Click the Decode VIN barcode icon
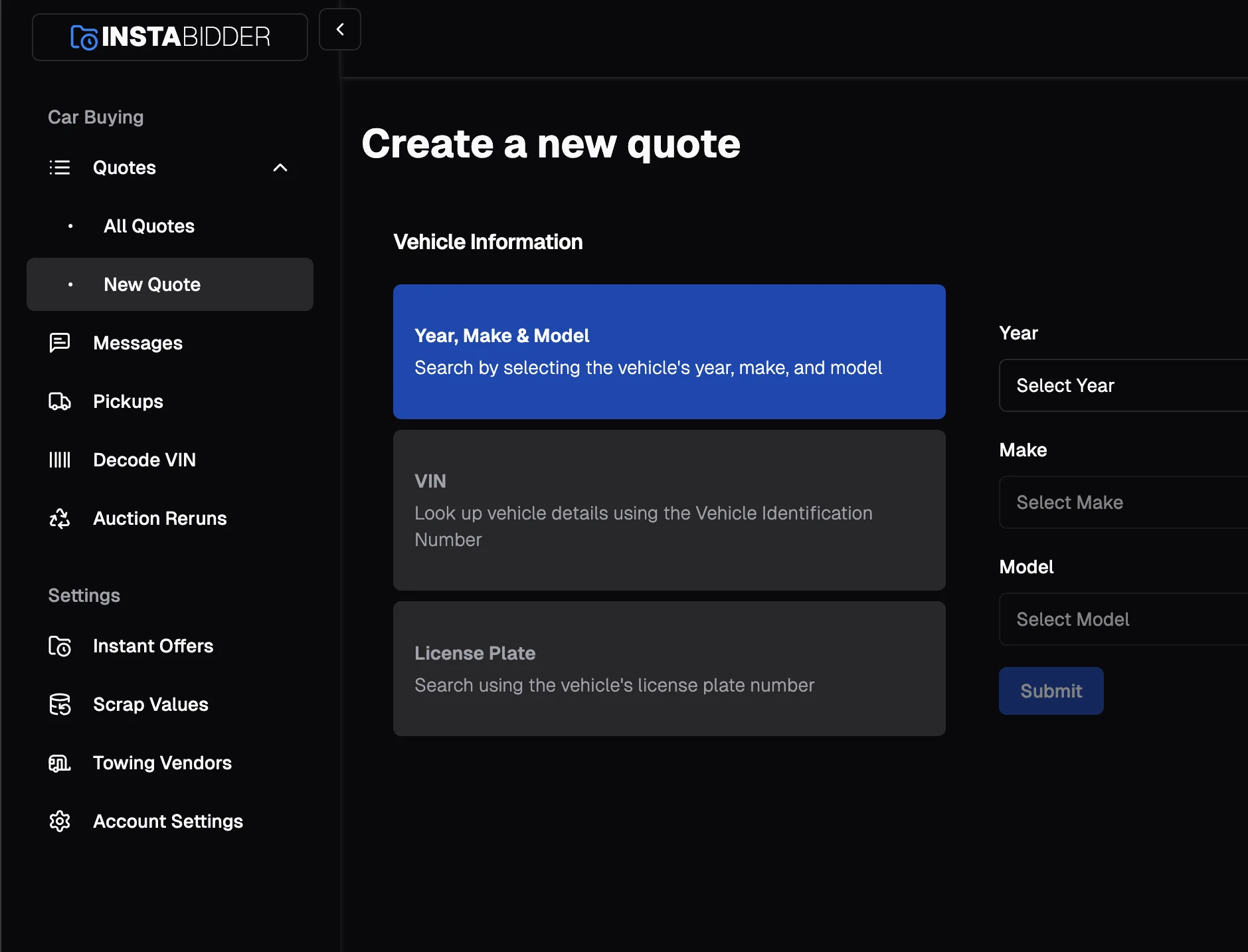The height and width of the screenshot is (952, 1248). 60,460
